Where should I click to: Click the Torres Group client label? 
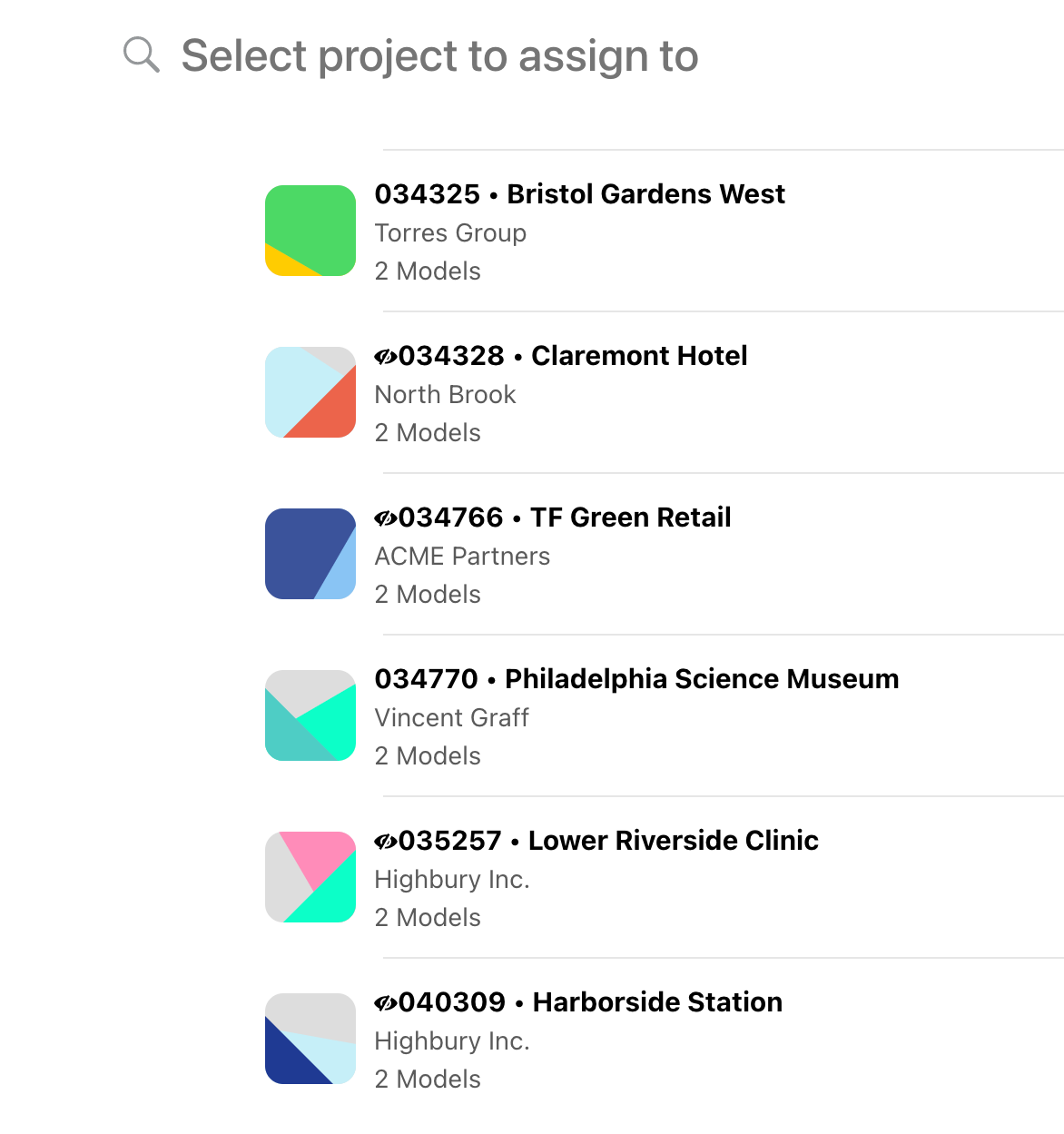click(x=450, y=233)
